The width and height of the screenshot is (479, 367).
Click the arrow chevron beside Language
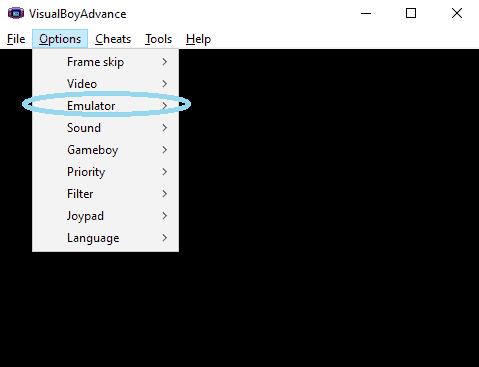click(165, 238)
